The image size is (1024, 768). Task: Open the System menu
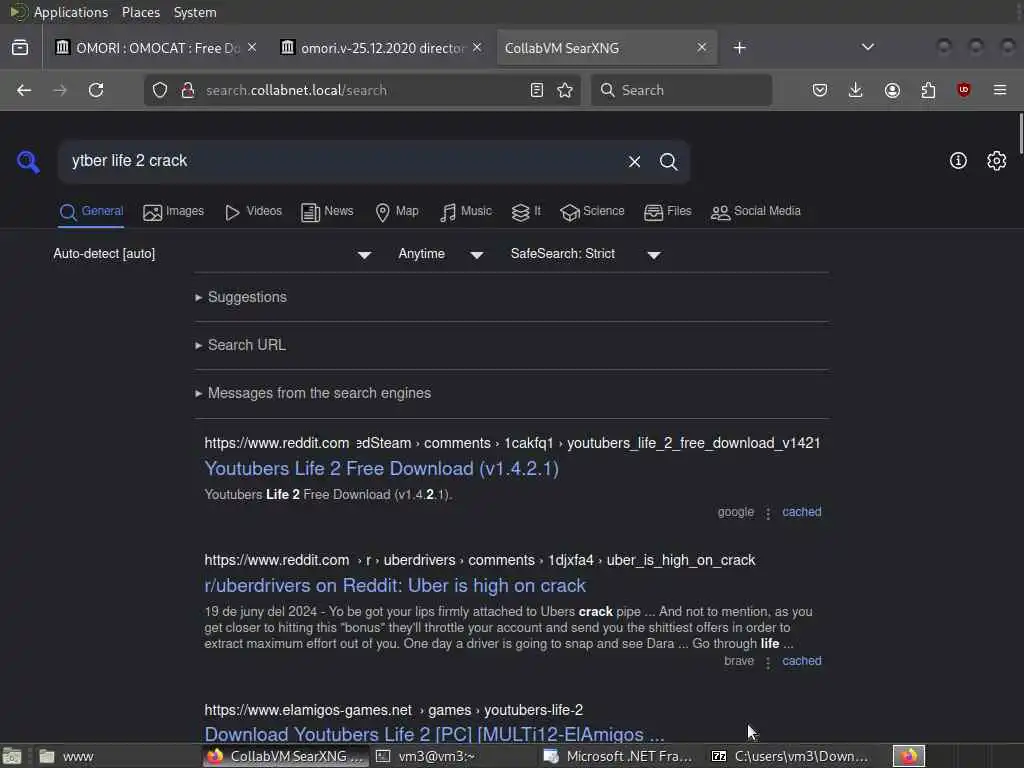coord(195,12)
